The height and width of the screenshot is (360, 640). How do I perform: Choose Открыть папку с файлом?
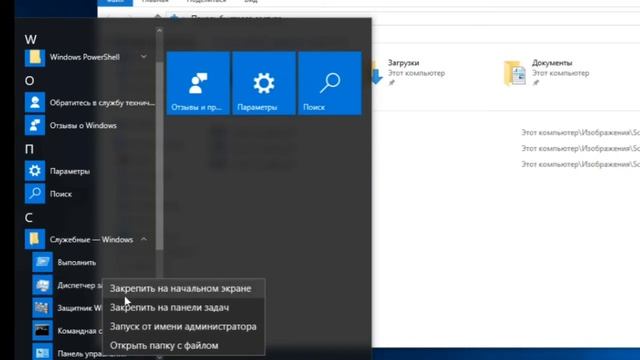point(184,345)
